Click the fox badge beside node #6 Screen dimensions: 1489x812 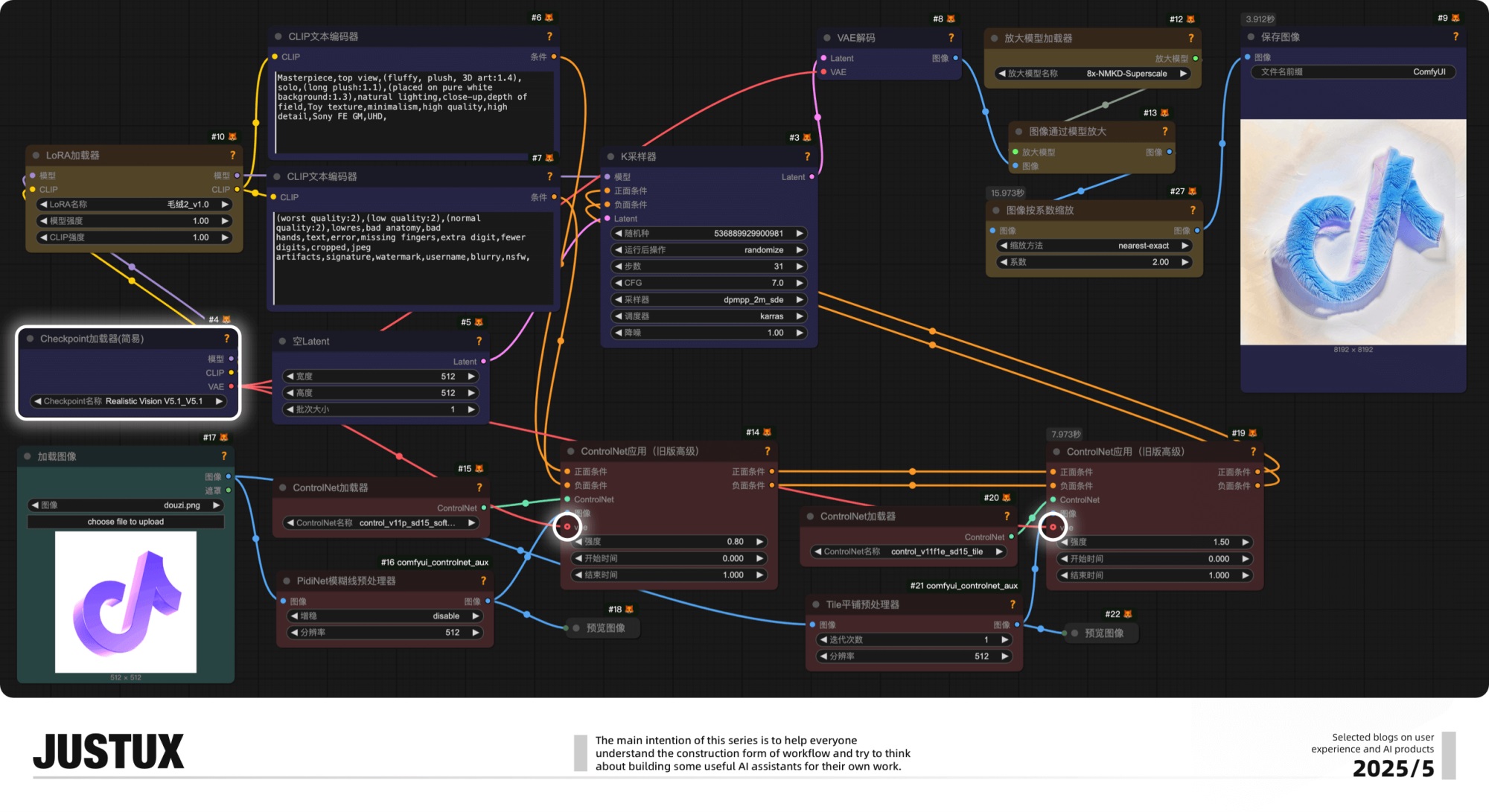point(549,17)
